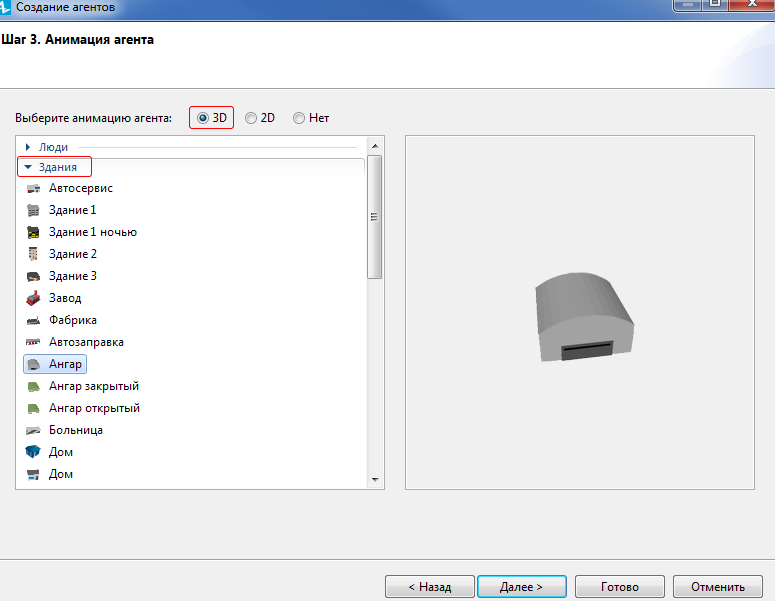Click the Автосервис building icon
The image size is (775, 601).
pos(33,188)
